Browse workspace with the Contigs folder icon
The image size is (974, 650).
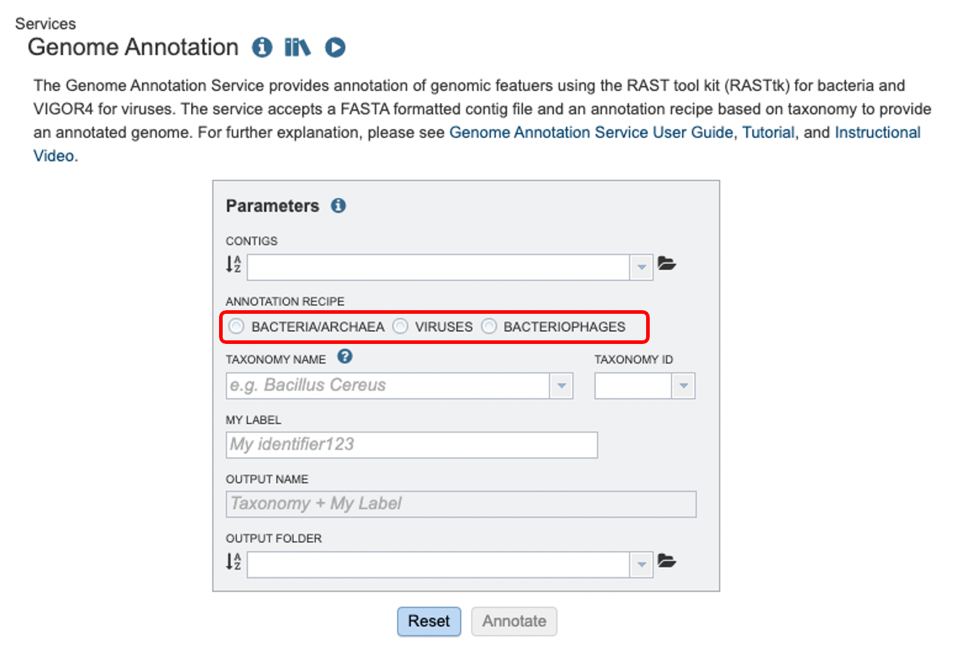pos(667,264)
